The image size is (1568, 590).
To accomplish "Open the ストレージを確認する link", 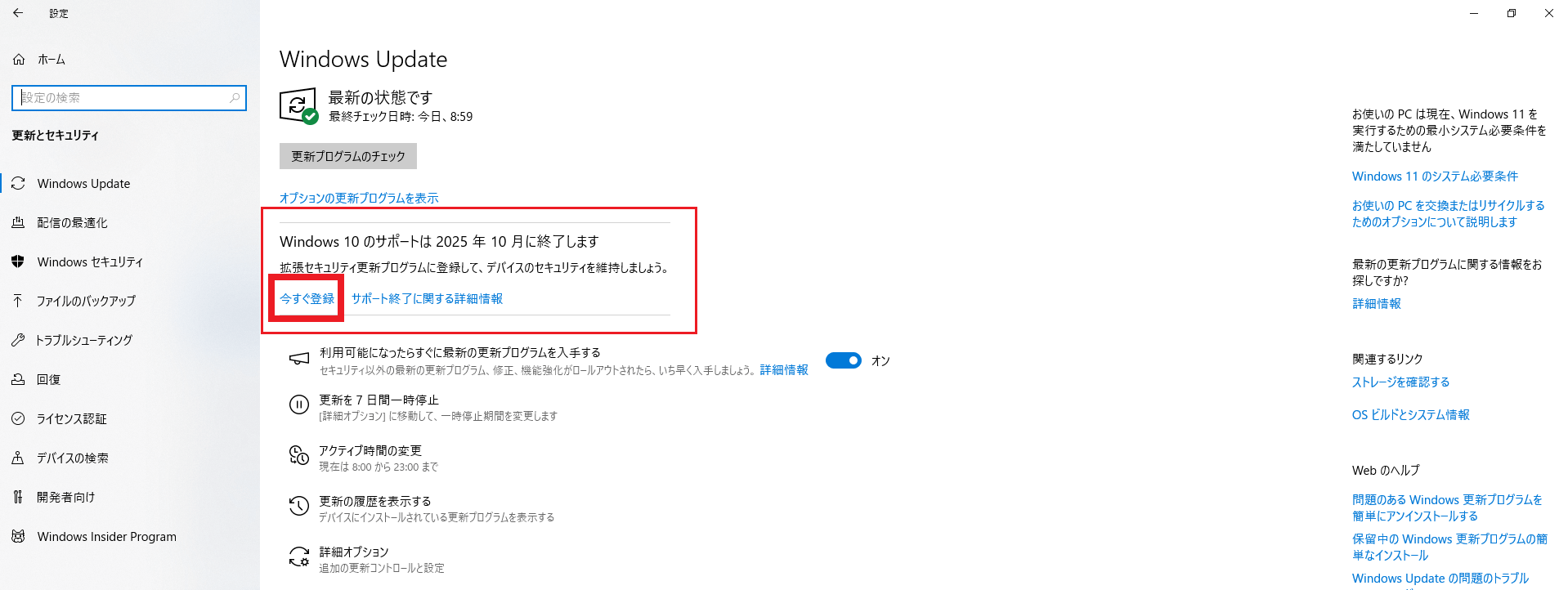I will [1400, 382].
